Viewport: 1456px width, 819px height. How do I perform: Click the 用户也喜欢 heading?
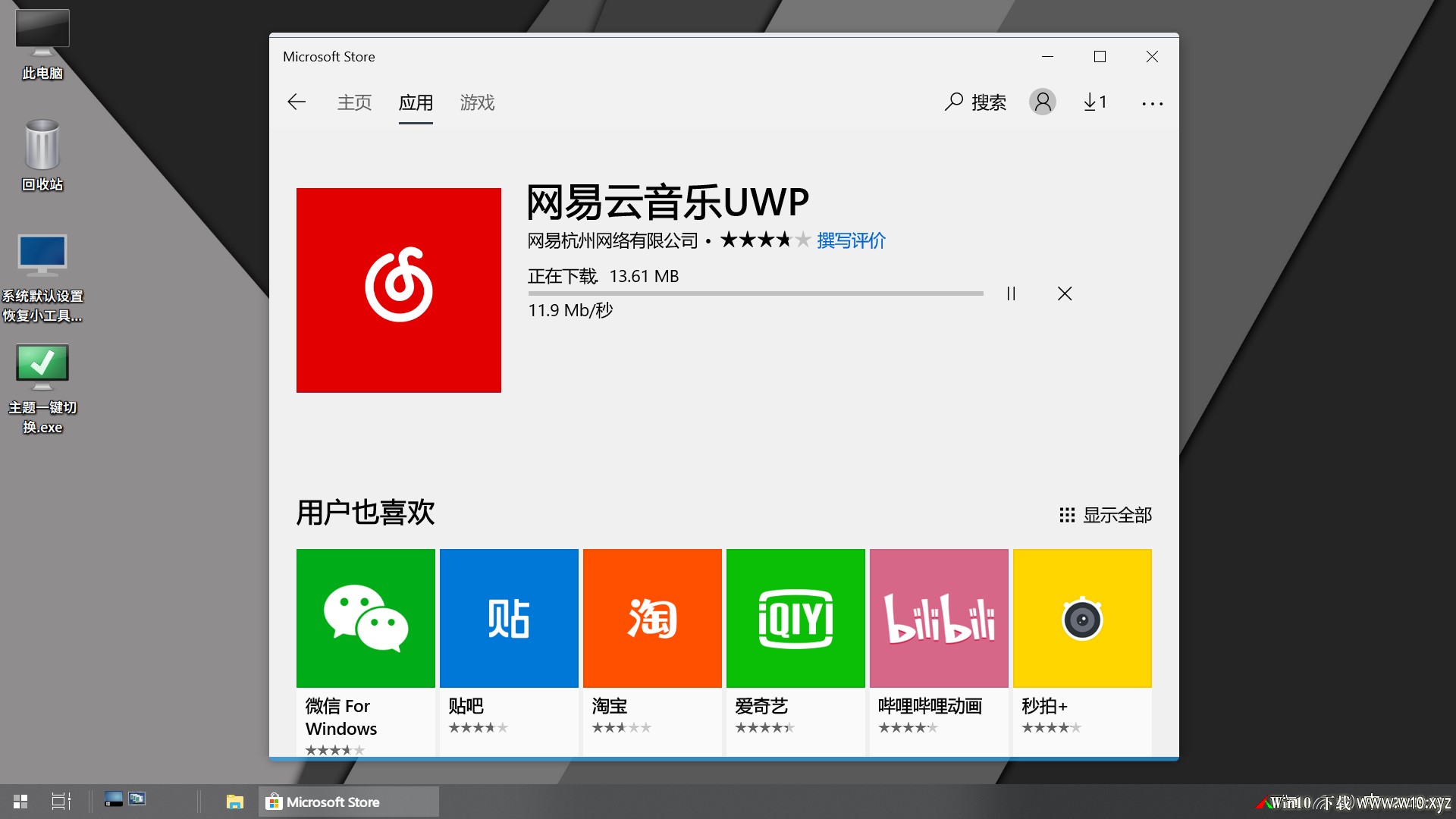366,513
